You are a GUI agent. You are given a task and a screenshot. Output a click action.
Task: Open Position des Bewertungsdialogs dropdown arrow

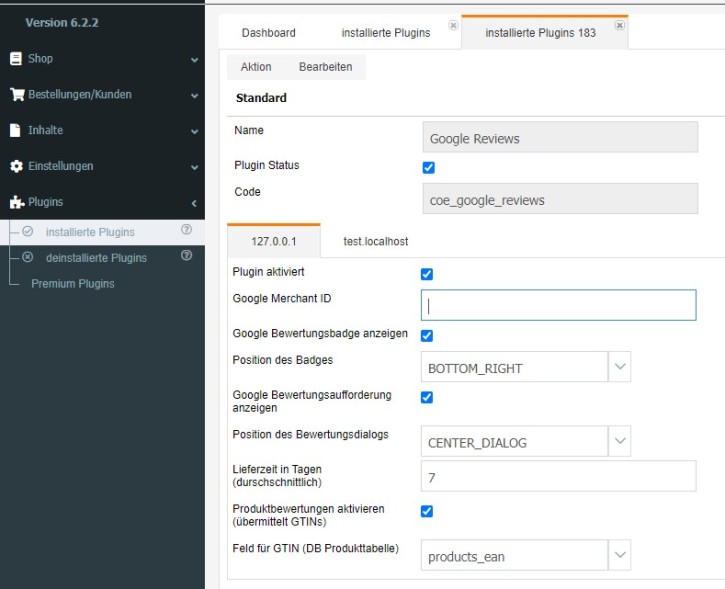(x=620, y=441)
